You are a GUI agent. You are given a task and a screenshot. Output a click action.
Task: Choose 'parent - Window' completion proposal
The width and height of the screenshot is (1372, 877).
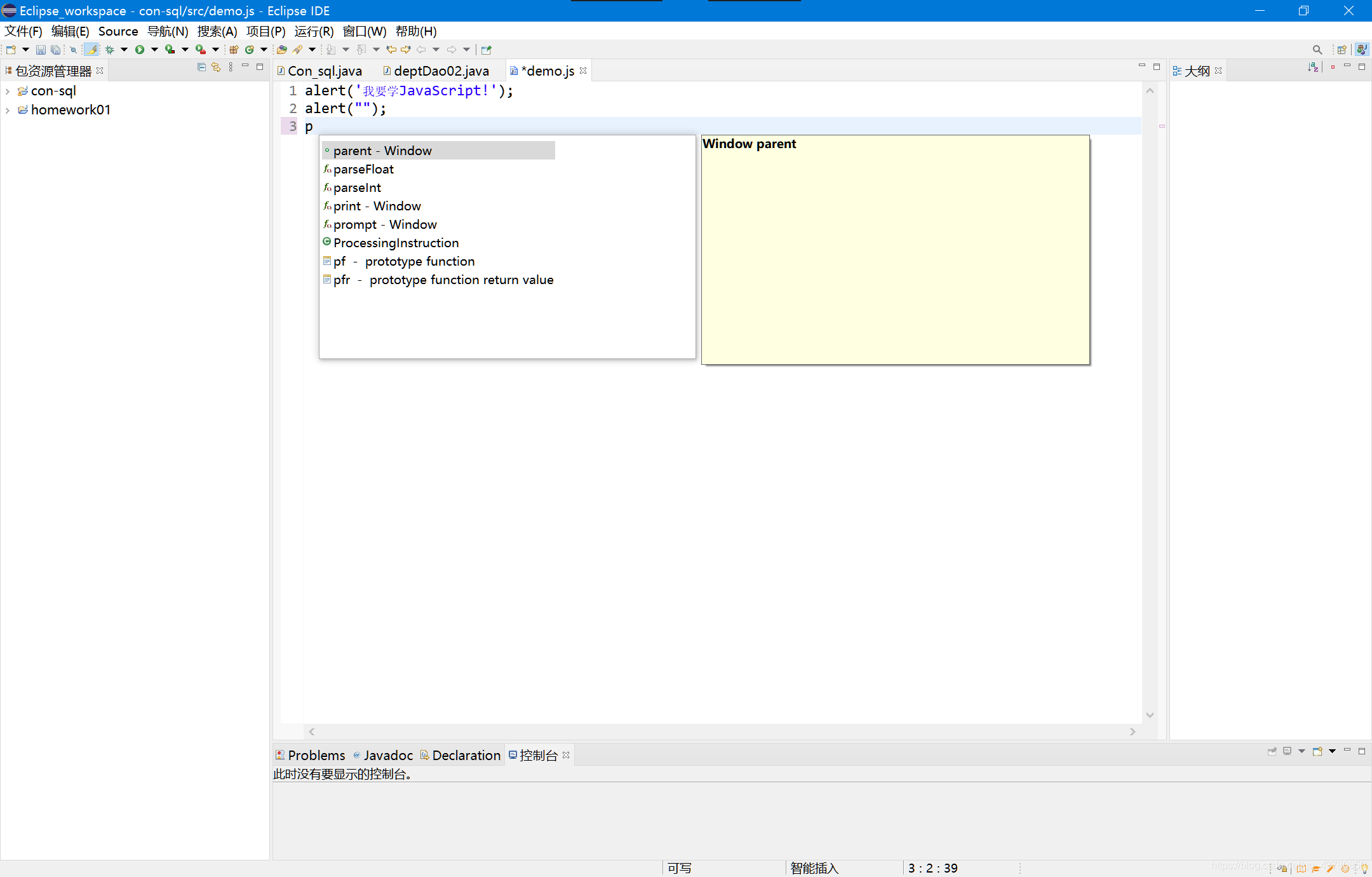tap(438, 151)
